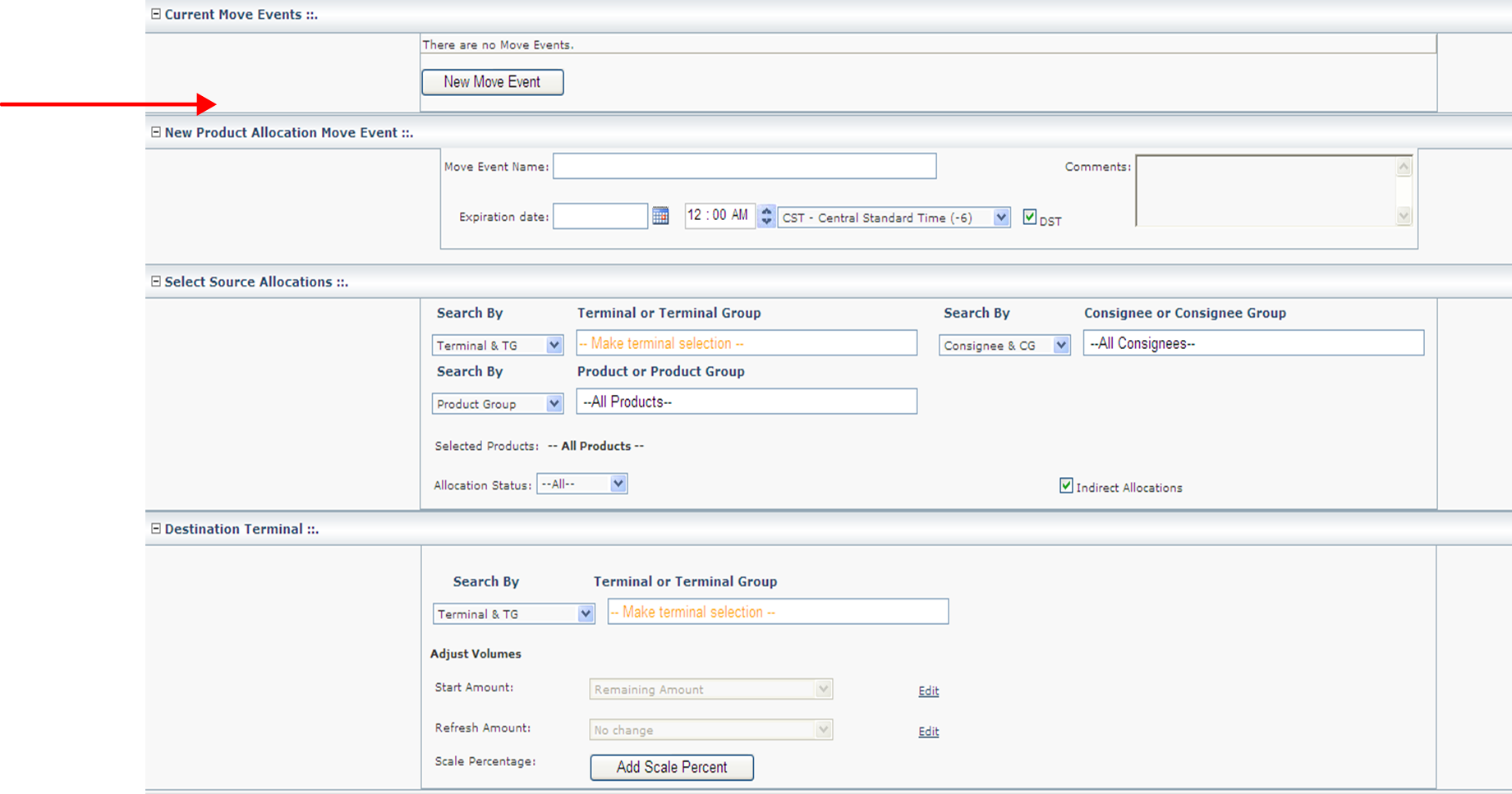
Task: Open the expiration date calendar picker
Action: click(x=660, y=216)
